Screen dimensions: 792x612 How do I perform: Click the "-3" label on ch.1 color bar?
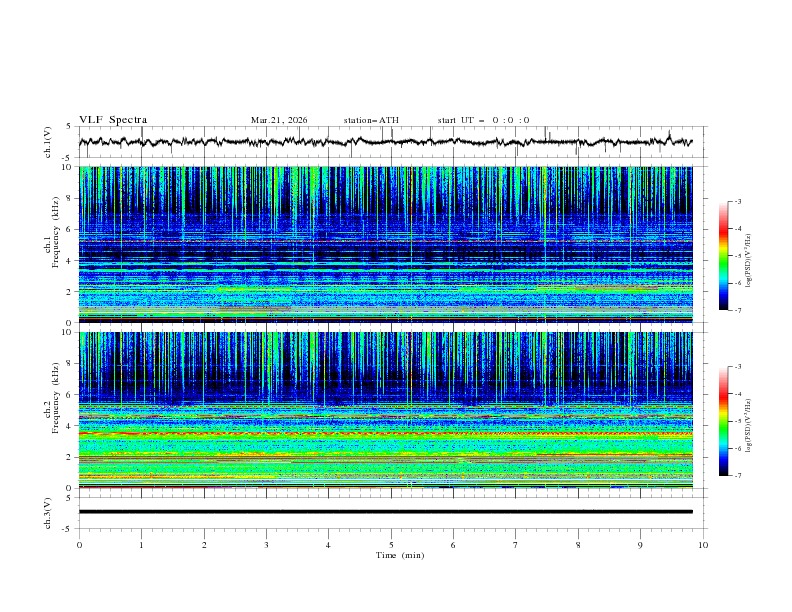pos(738,202)
